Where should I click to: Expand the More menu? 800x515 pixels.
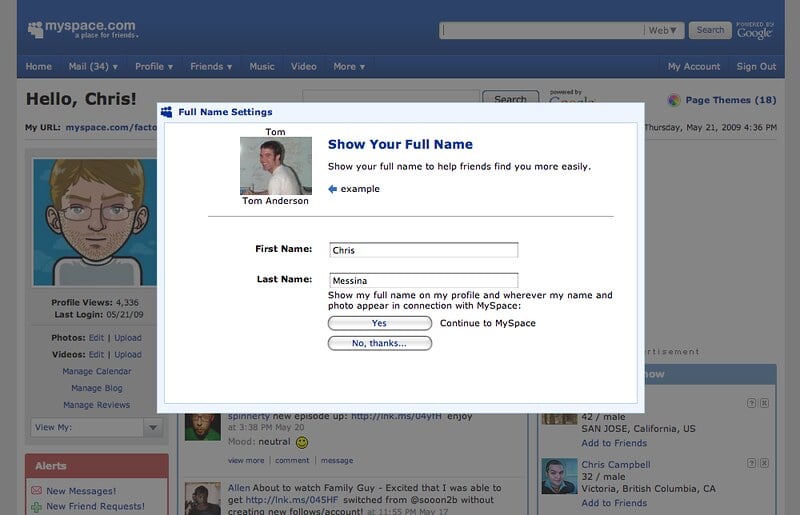349,66
